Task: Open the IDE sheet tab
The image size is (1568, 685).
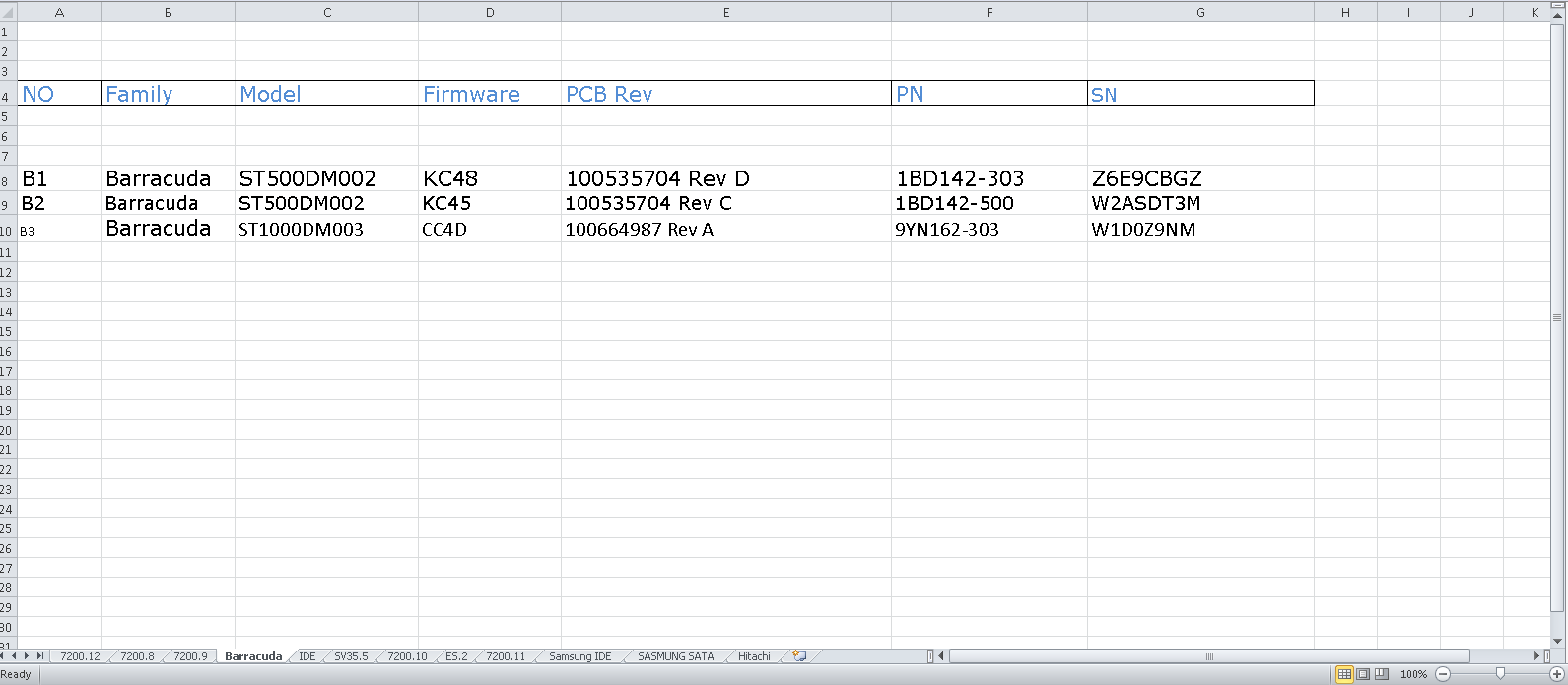Action: [307, 656]
